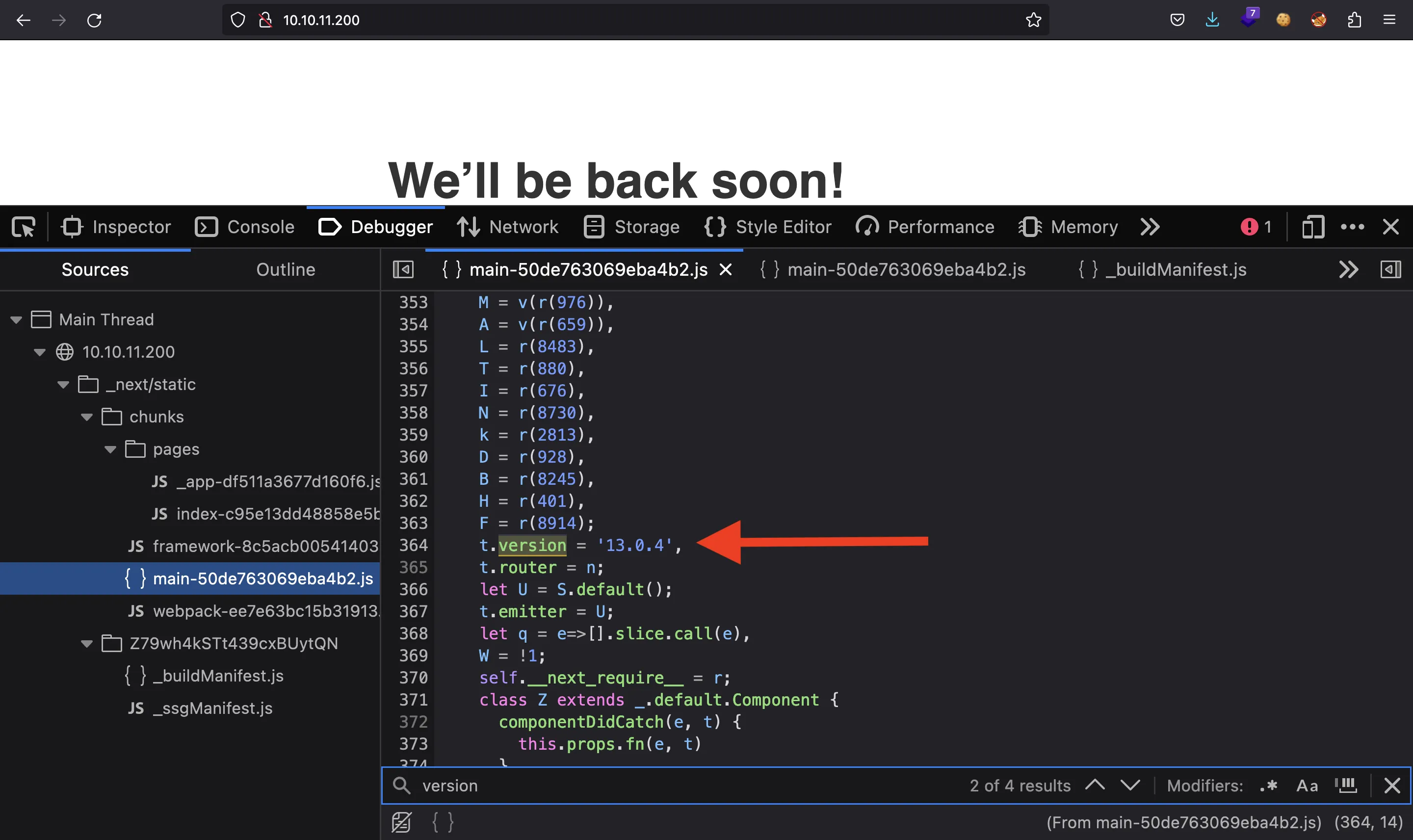Image resolution: width=1413 pixels, height=840 pixels.
Task: Toggle regex search modifier
Action: [1268, 786]
